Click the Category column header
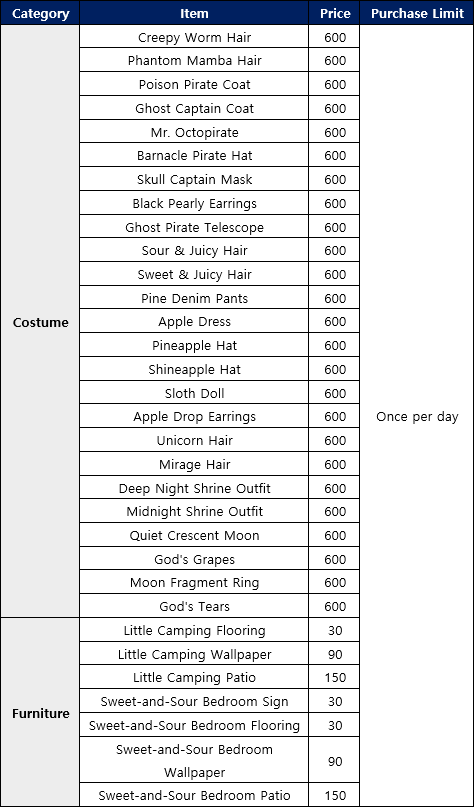The width and height of the screenshot is (474, 807). point(40,13)
